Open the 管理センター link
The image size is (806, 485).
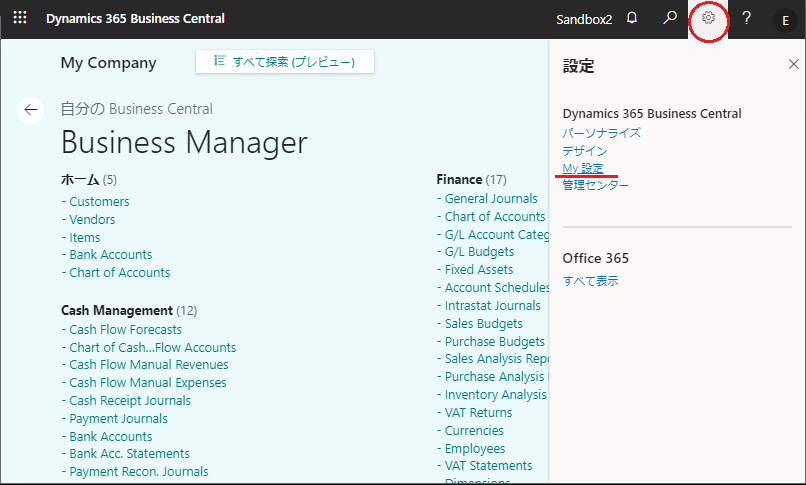(596, 185)
